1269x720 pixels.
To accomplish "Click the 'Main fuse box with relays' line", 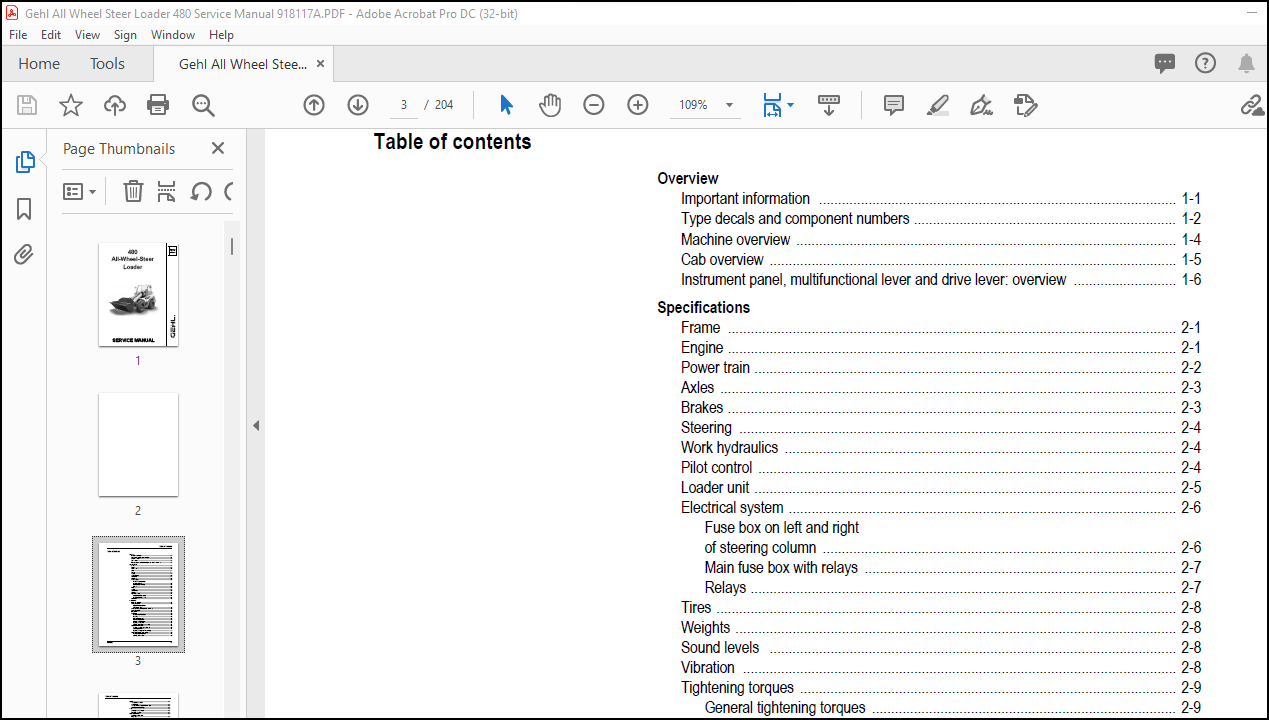I will coord(781,567).
